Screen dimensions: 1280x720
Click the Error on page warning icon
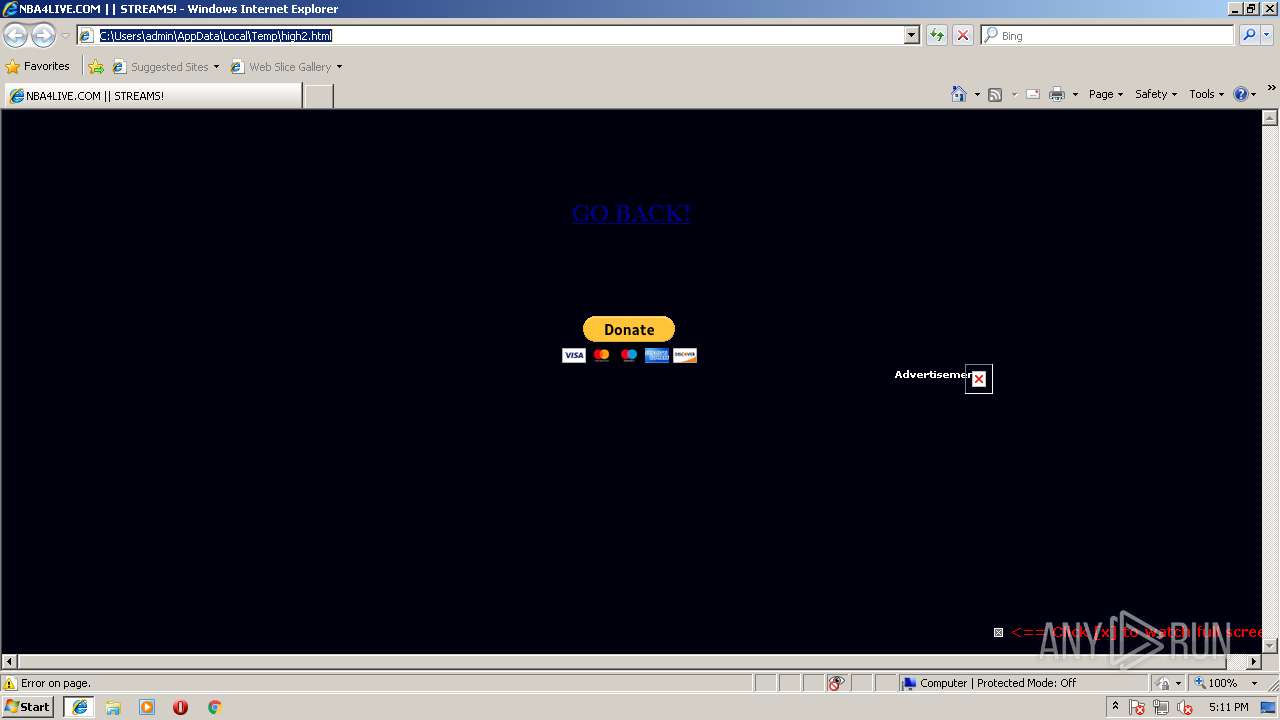(x=11, y=683)
